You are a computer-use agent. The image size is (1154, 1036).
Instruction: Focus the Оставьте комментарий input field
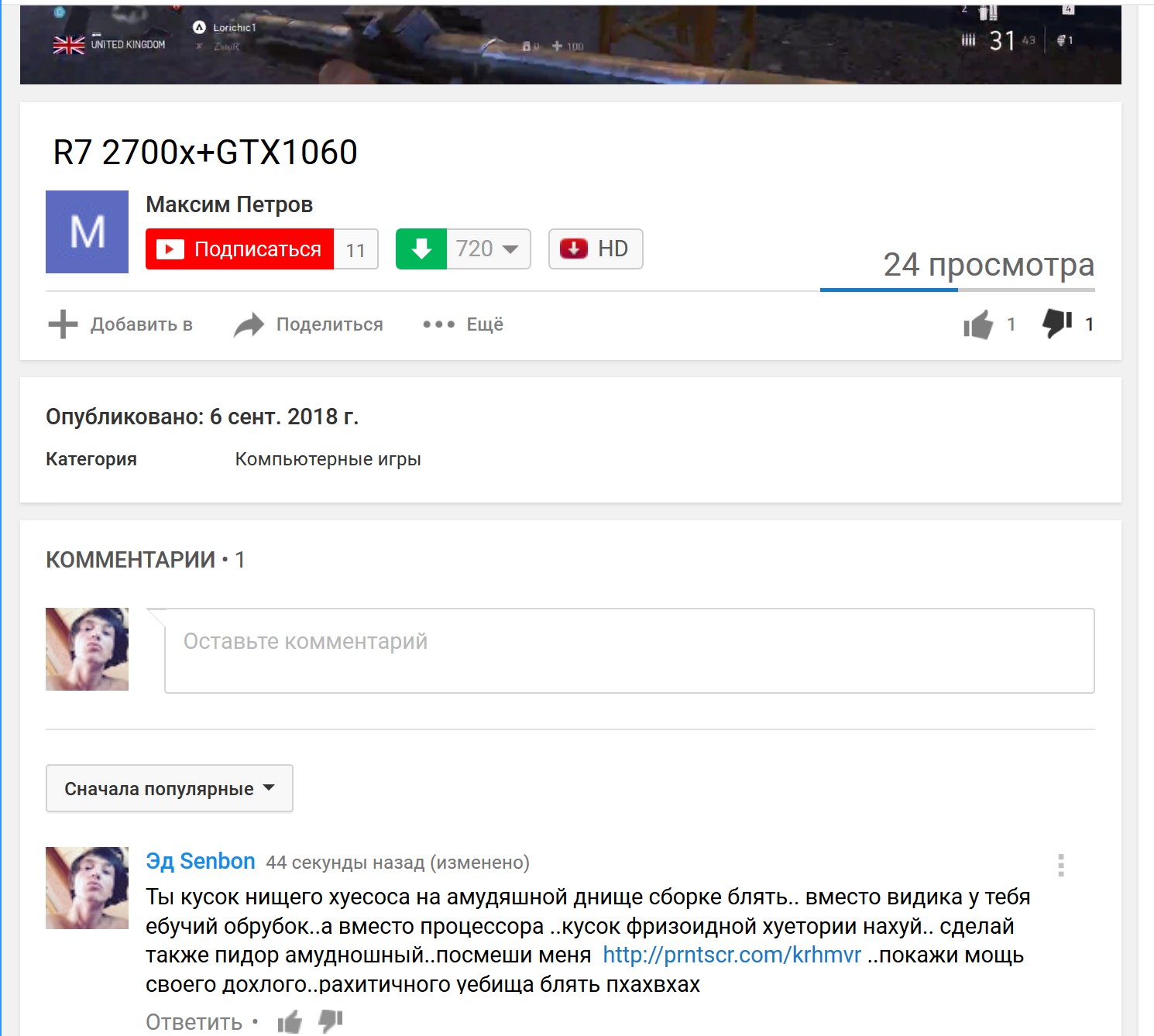(629, 650)
